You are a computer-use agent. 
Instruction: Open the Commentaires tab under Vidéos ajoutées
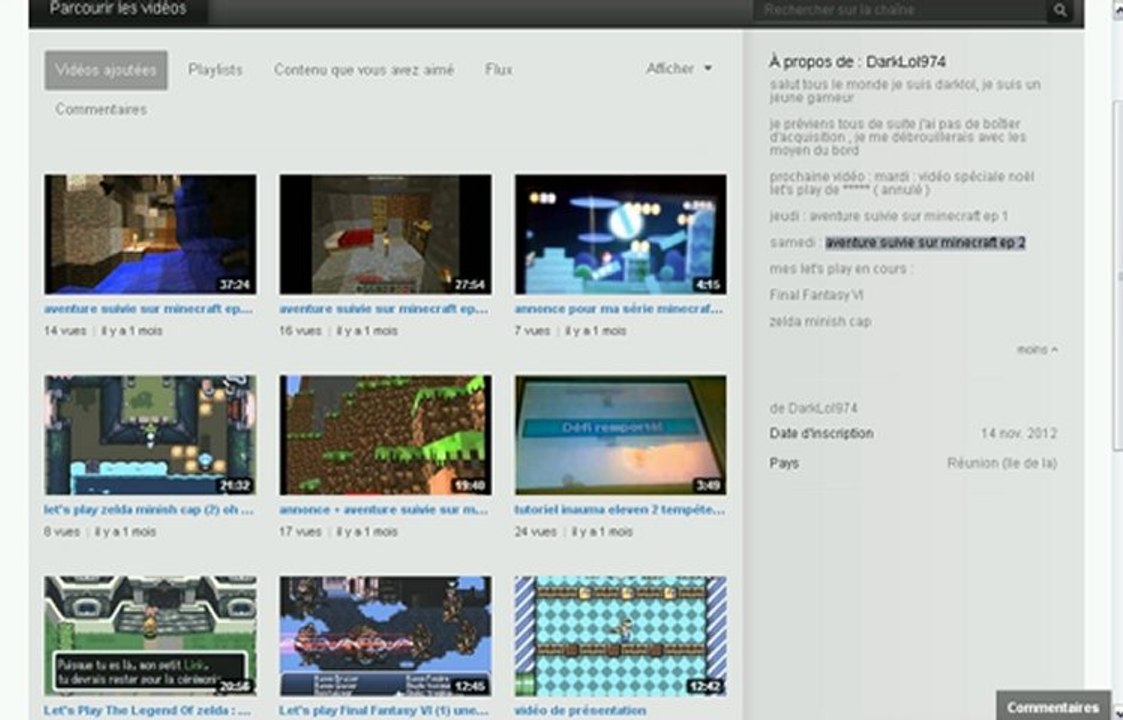(101, 109)
